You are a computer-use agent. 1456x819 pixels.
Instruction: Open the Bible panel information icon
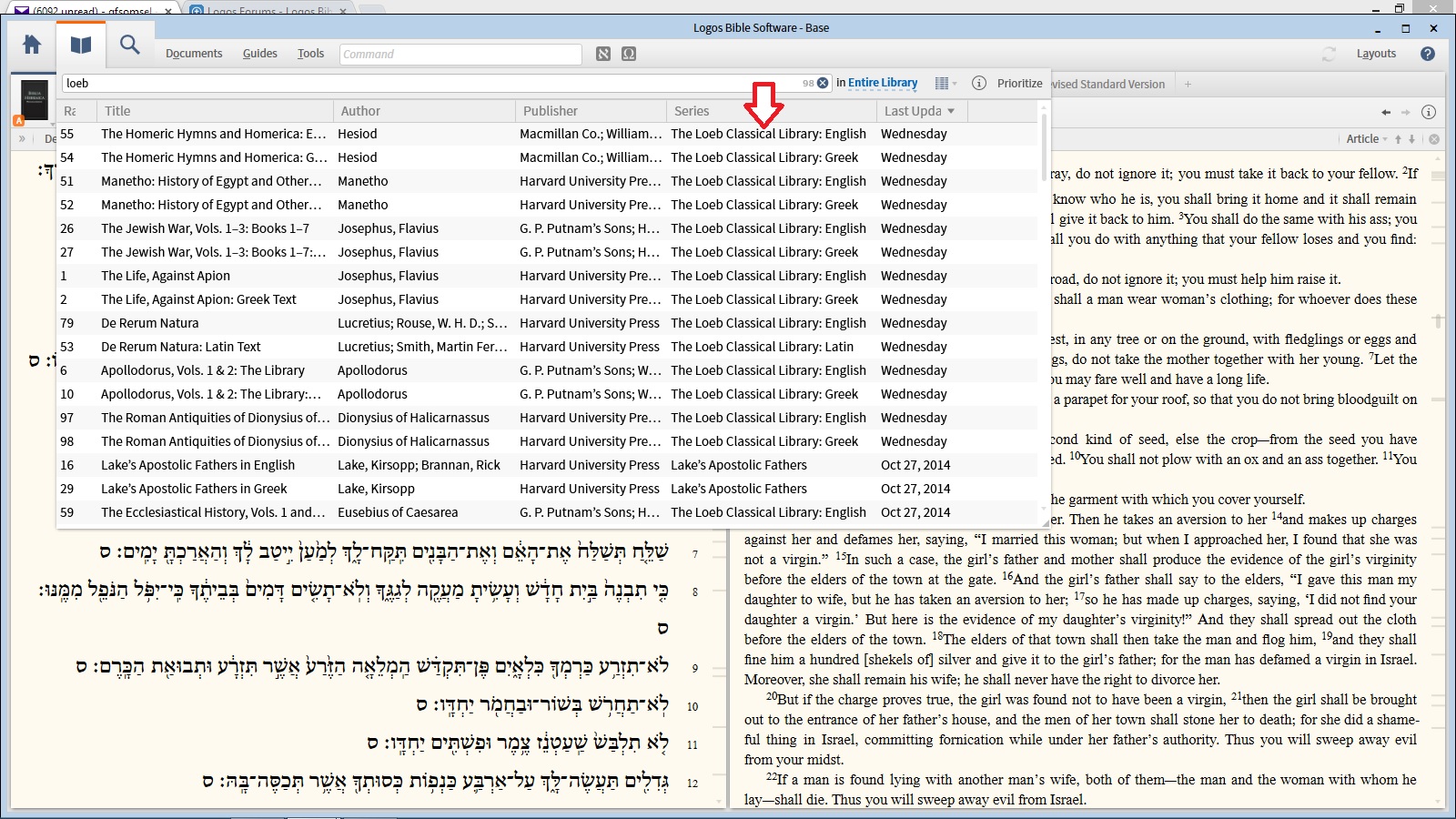point(1429,112)
